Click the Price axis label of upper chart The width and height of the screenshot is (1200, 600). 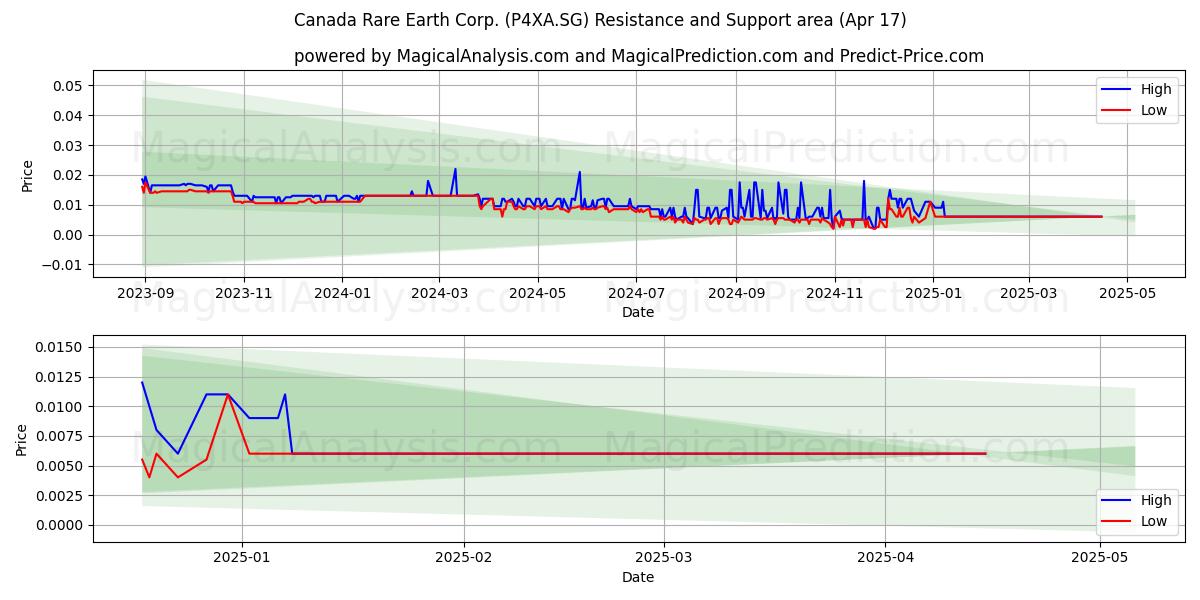click(27, 174)
